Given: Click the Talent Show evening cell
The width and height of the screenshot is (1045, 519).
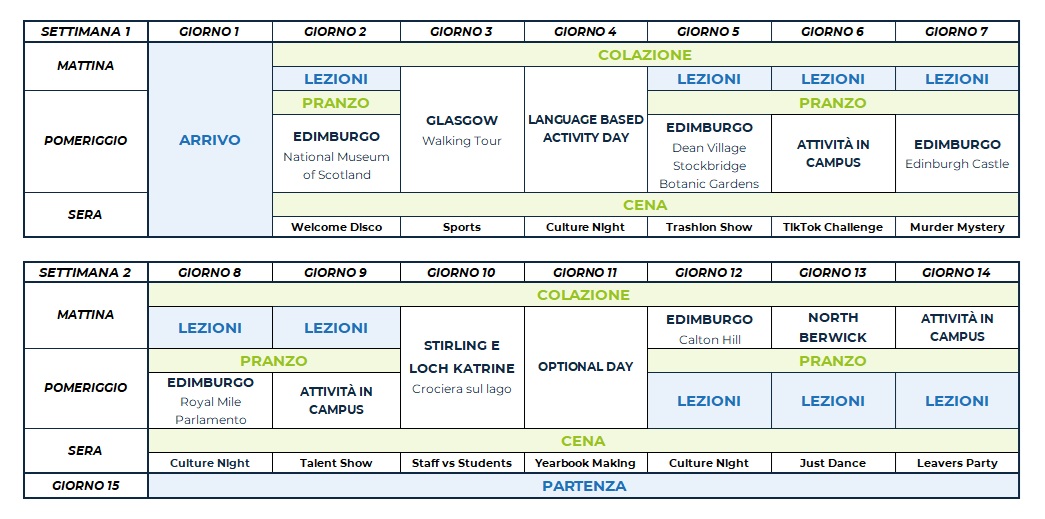Looking at the screenshot, I should [x=336, y=463].
